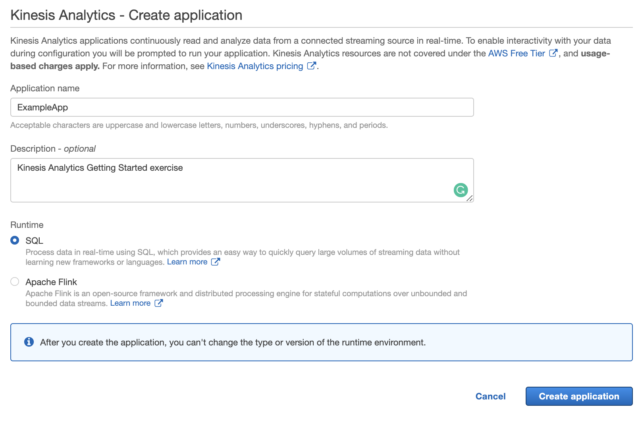Click the Application name label

click(x=45, y=88)
